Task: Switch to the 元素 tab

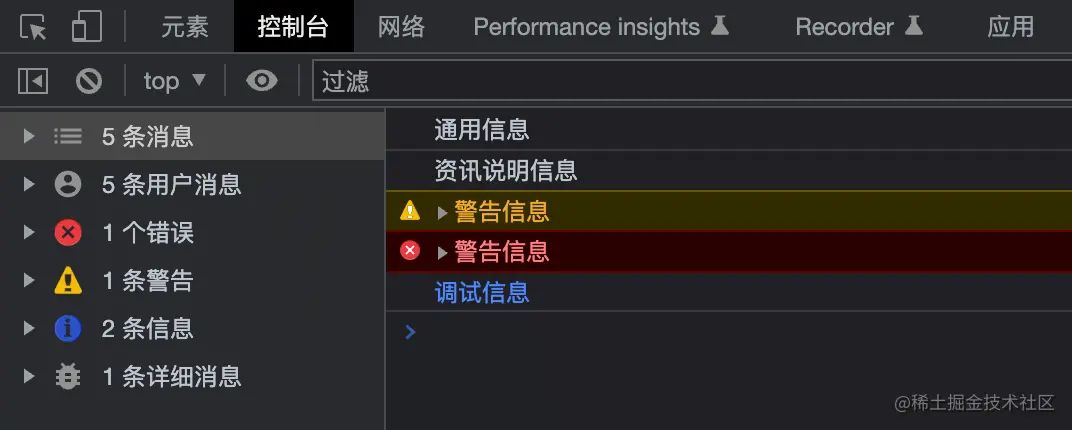Action: point(185,27)
